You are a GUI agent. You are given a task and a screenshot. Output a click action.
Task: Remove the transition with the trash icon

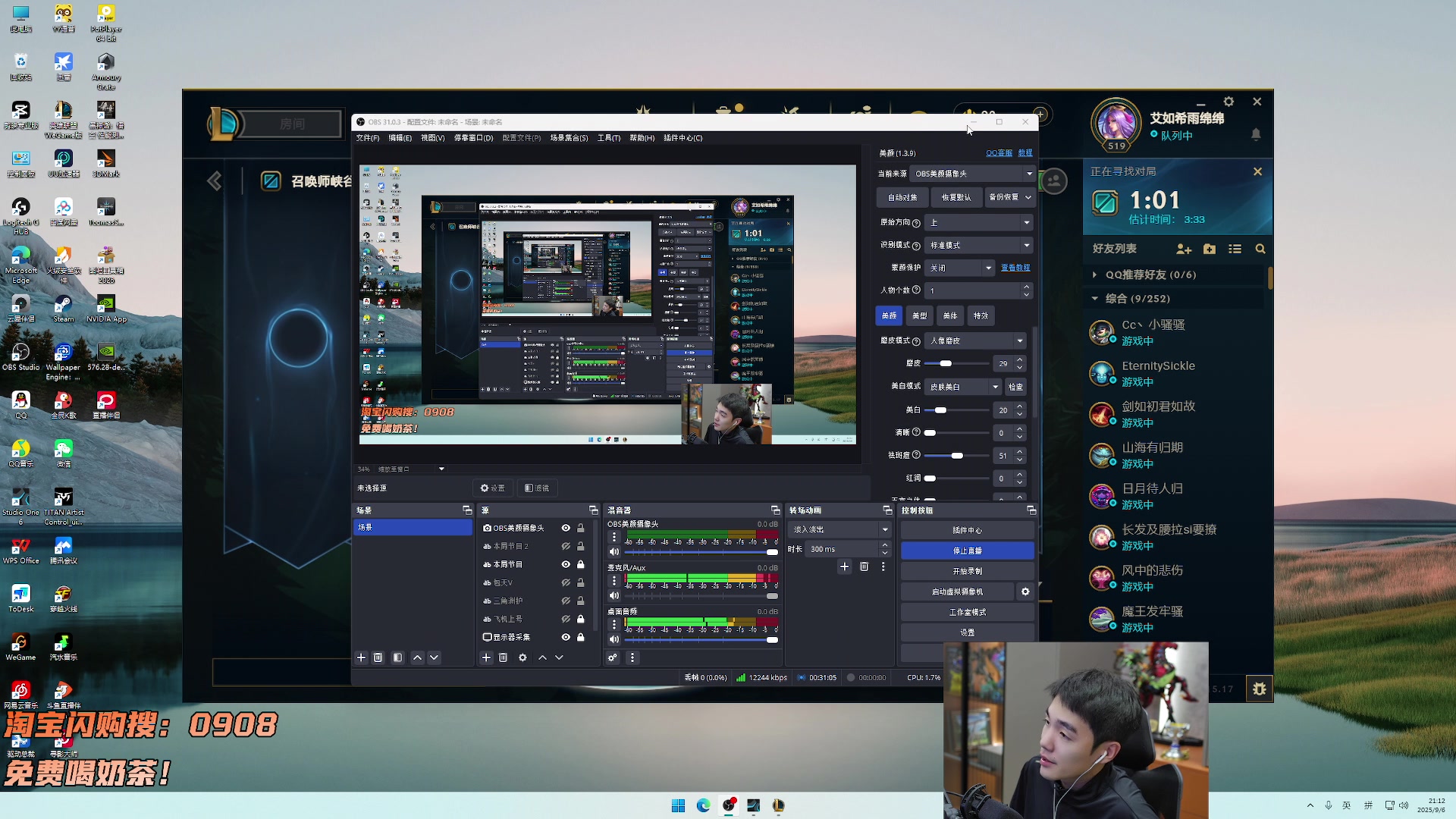[x=864, y=566]
